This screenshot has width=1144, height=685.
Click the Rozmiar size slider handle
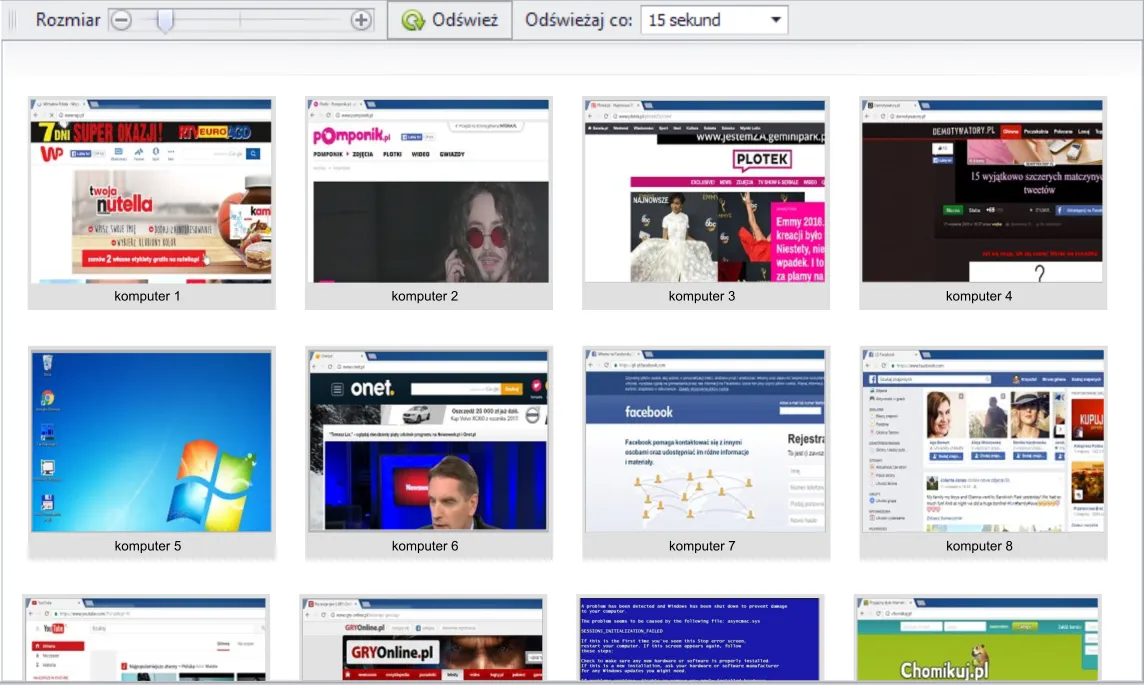point(165,20)
